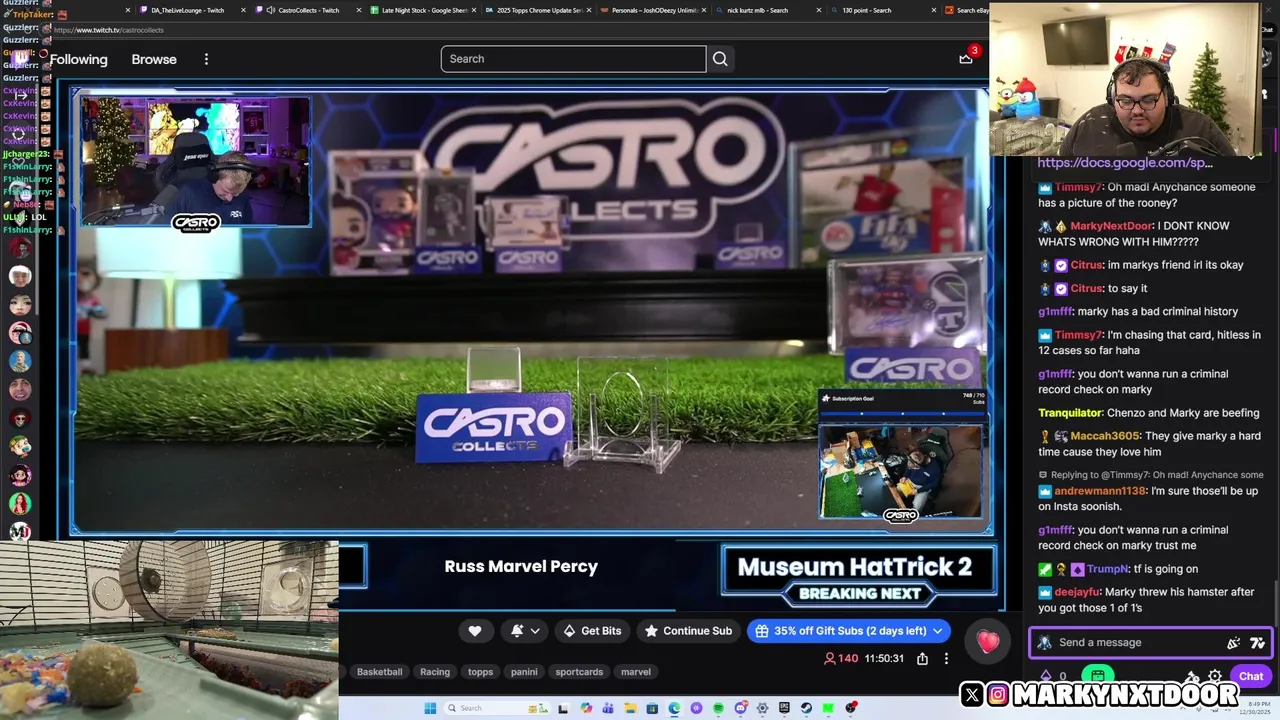Open the Browse page
The image size is (1280, 720).
point(154,59)
